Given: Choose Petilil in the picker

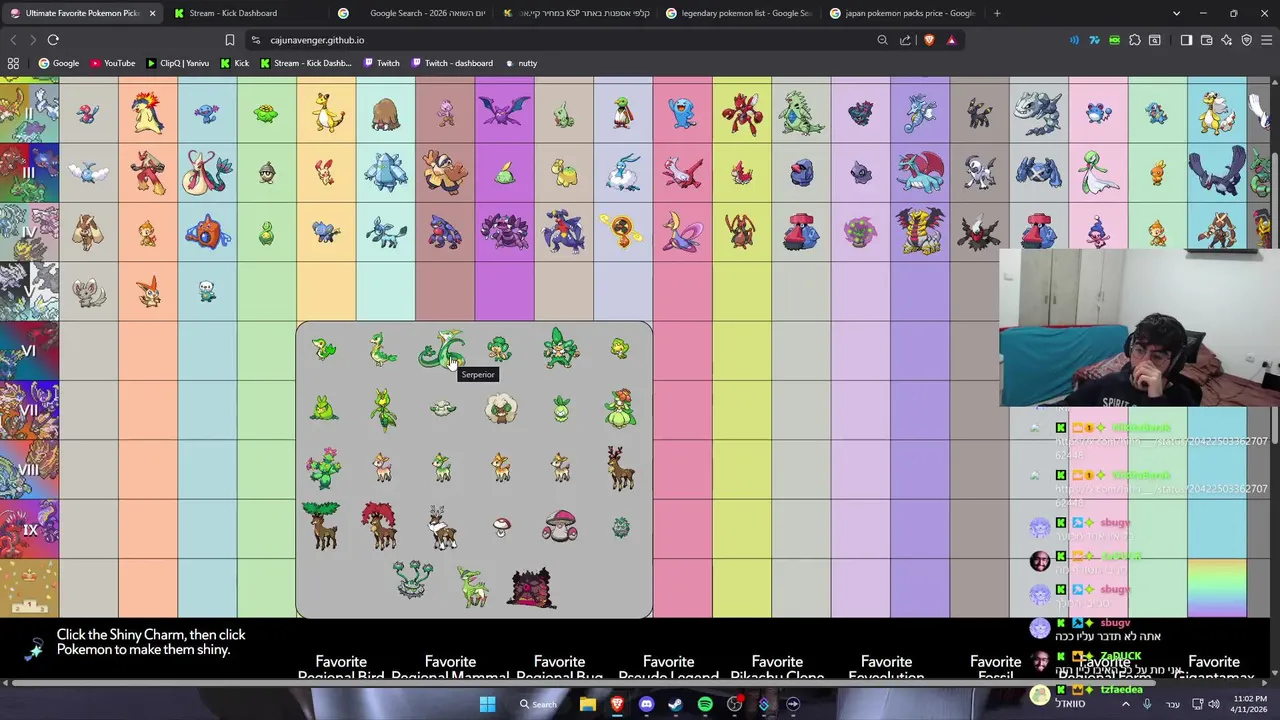Looking at the screenshot, I should pos(561,409).
